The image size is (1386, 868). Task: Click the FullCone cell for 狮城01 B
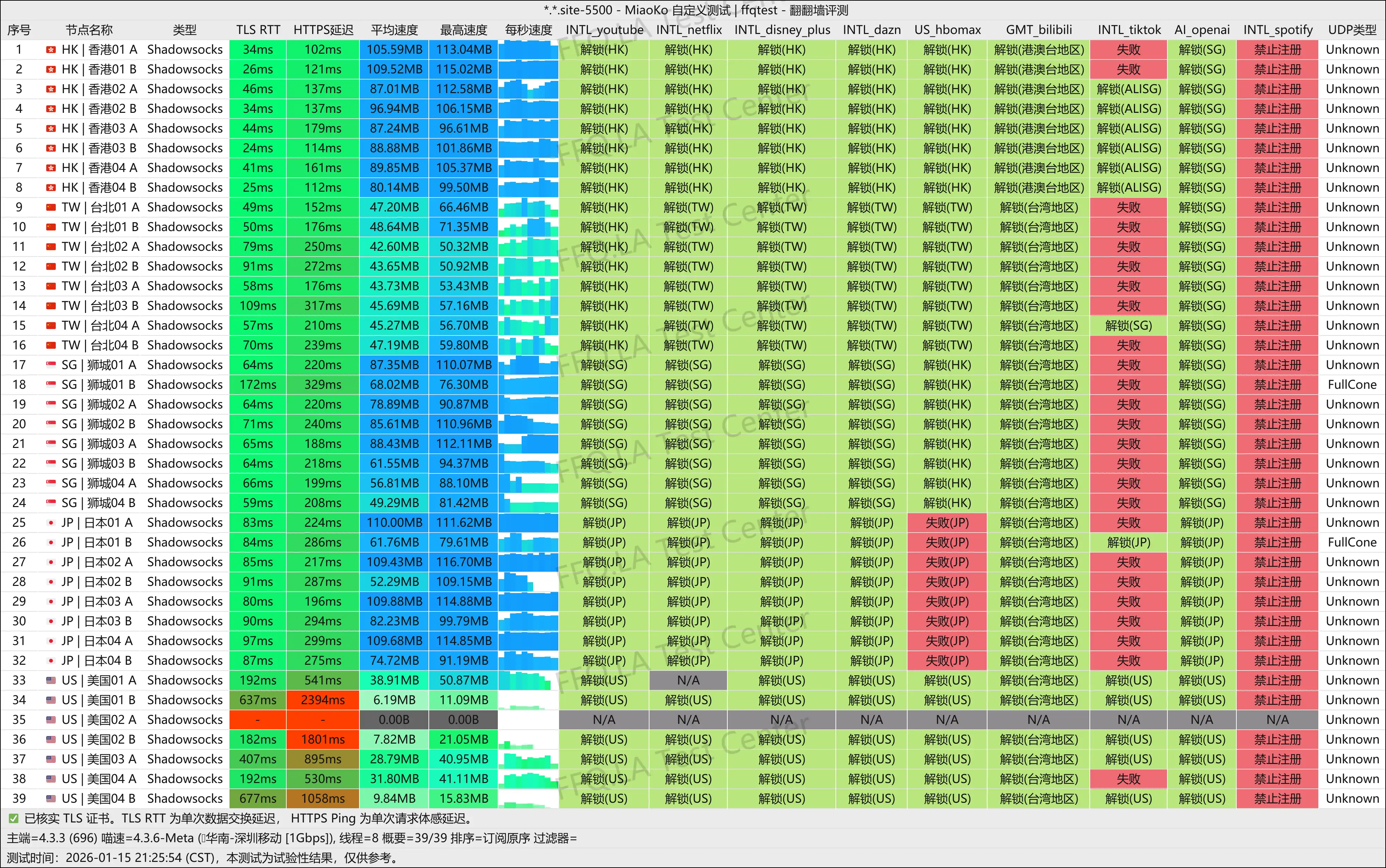point(1352,385)
